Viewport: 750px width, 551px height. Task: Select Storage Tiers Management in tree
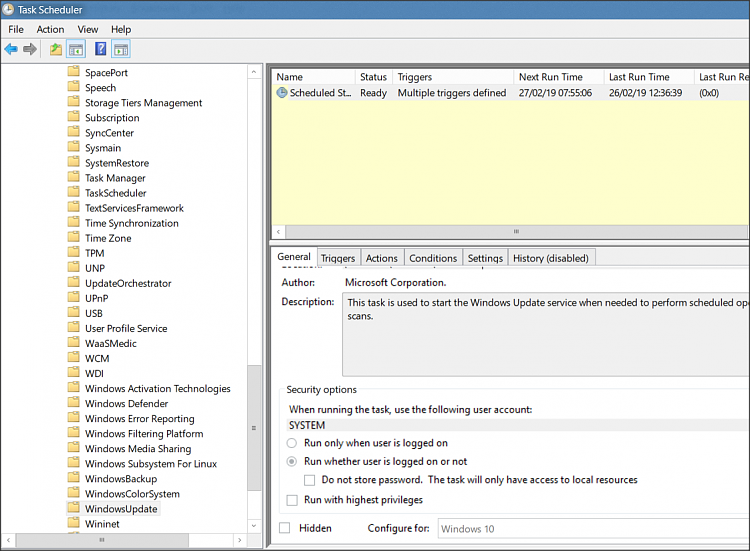click(x=143, y=103)
